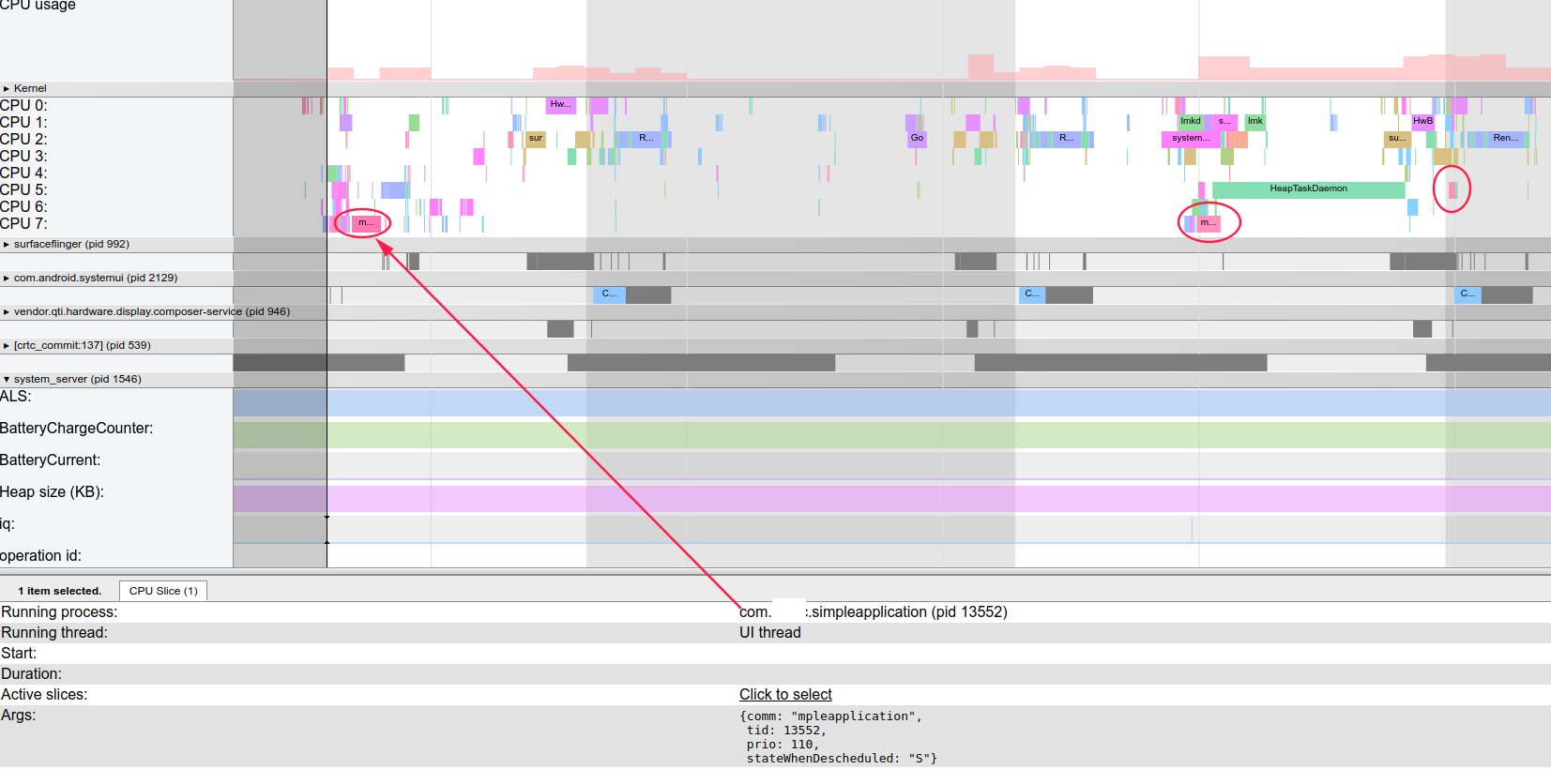Expand the [crtc_commit:137] (pid 539) row
1551x784 pixels.
point(7,346)
